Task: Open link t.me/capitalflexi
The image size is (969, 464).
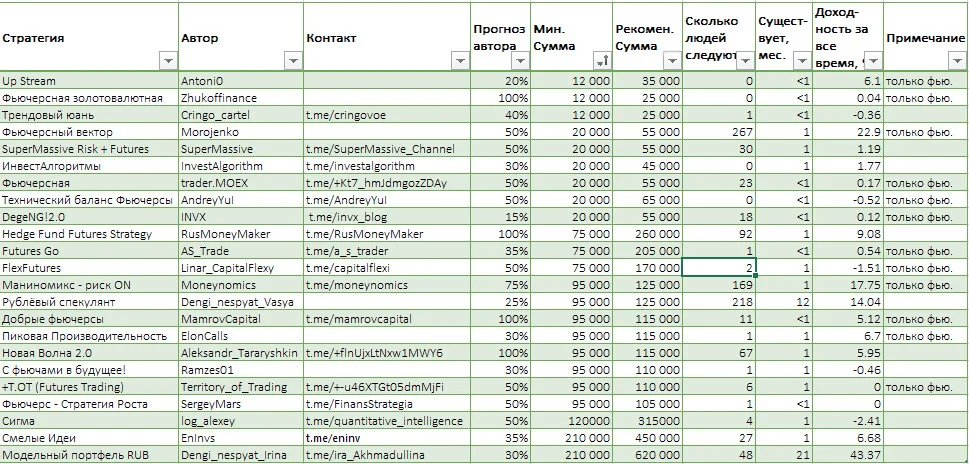Action: (348, 268)
